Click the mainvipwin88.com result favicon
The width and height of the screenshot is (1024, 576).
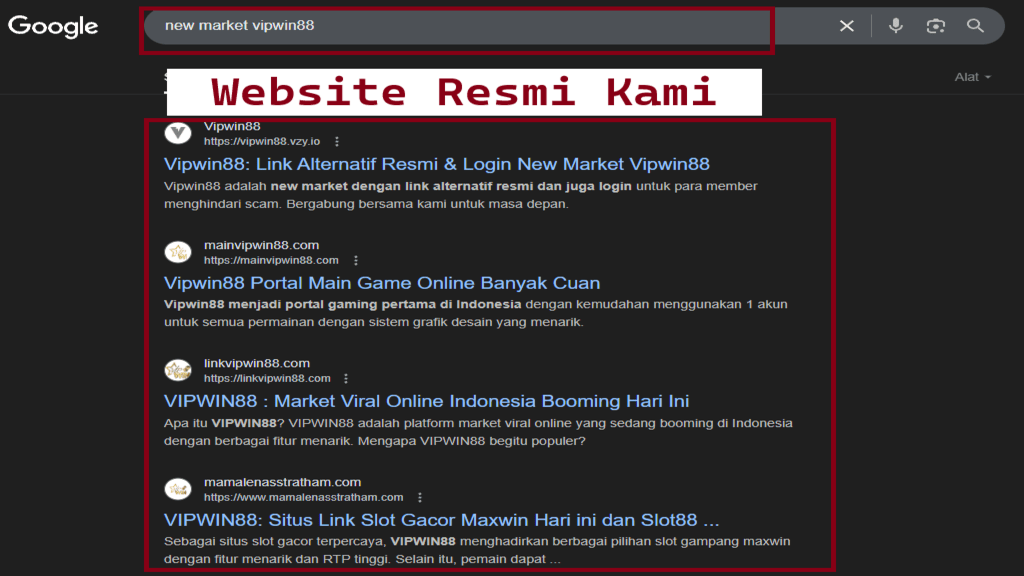pyautogui.click(x=178, y=251)
